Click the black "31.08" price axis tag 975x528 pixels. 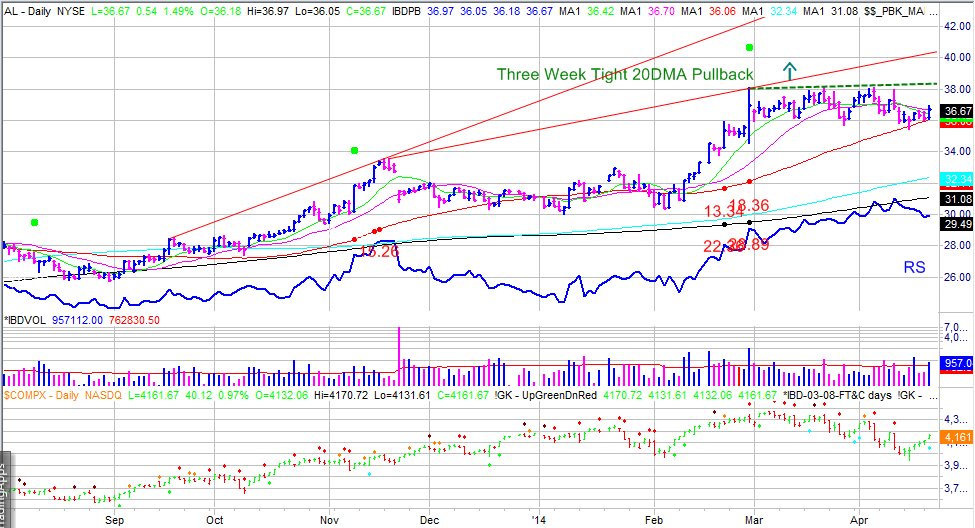pos(958,199)
